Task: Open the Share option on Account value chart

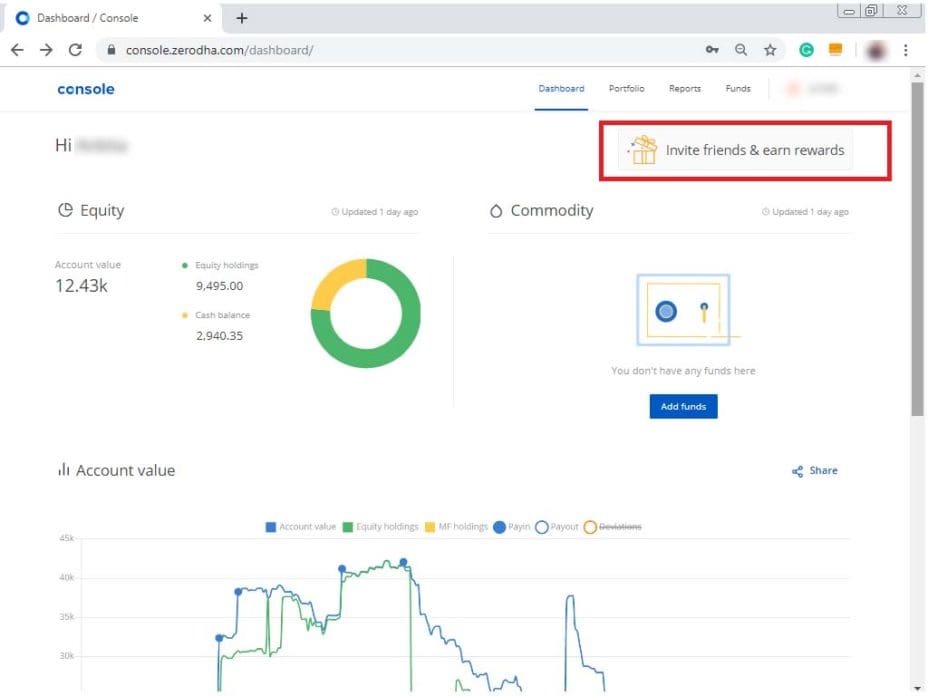Action: (x=815, y=471)
